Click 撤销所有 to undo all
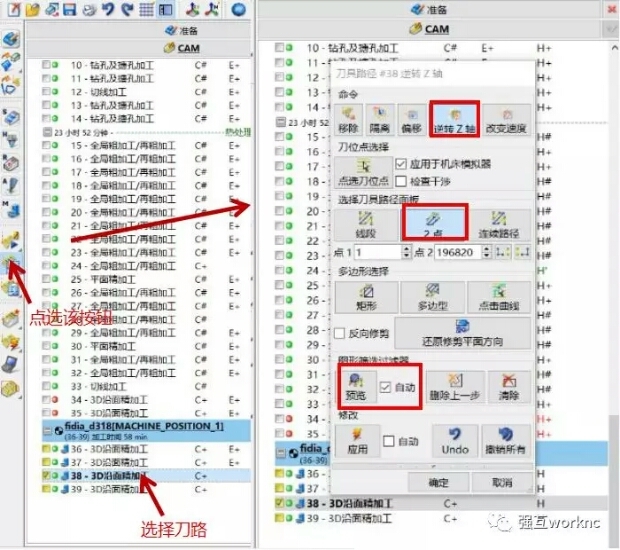 [506, 441]
